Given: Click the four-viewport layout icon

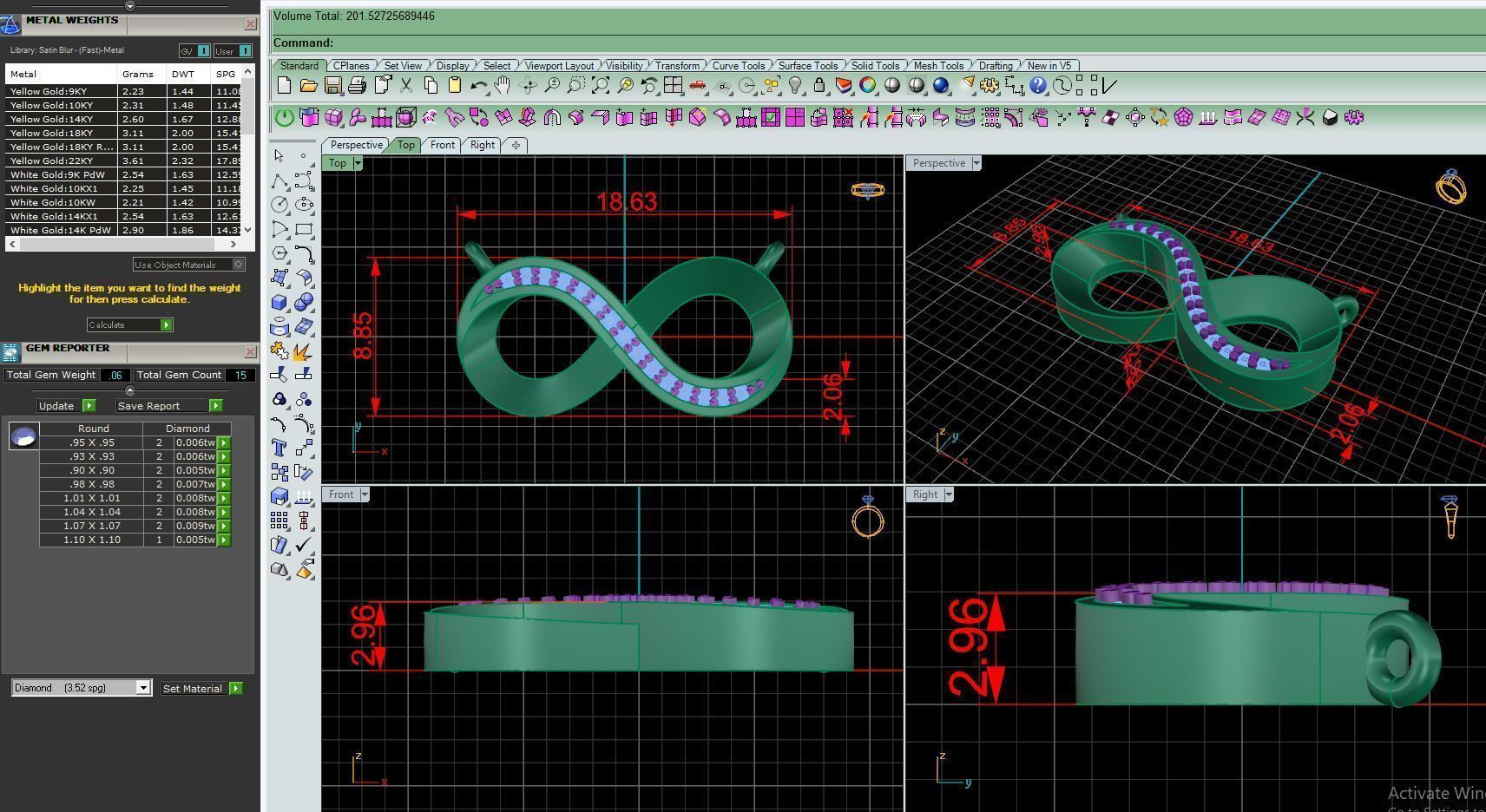Looking at the screenshot, I should point(673,86).
